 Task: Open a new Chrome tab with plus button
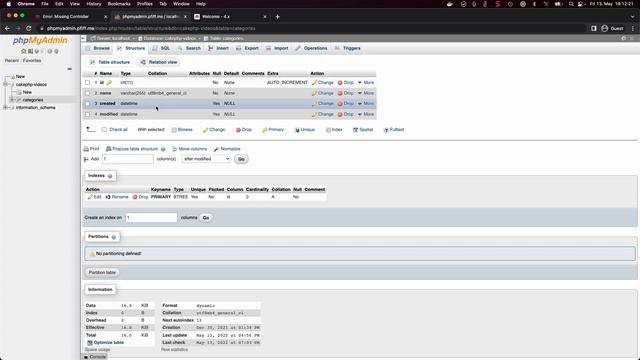click(x=278, y=16)
